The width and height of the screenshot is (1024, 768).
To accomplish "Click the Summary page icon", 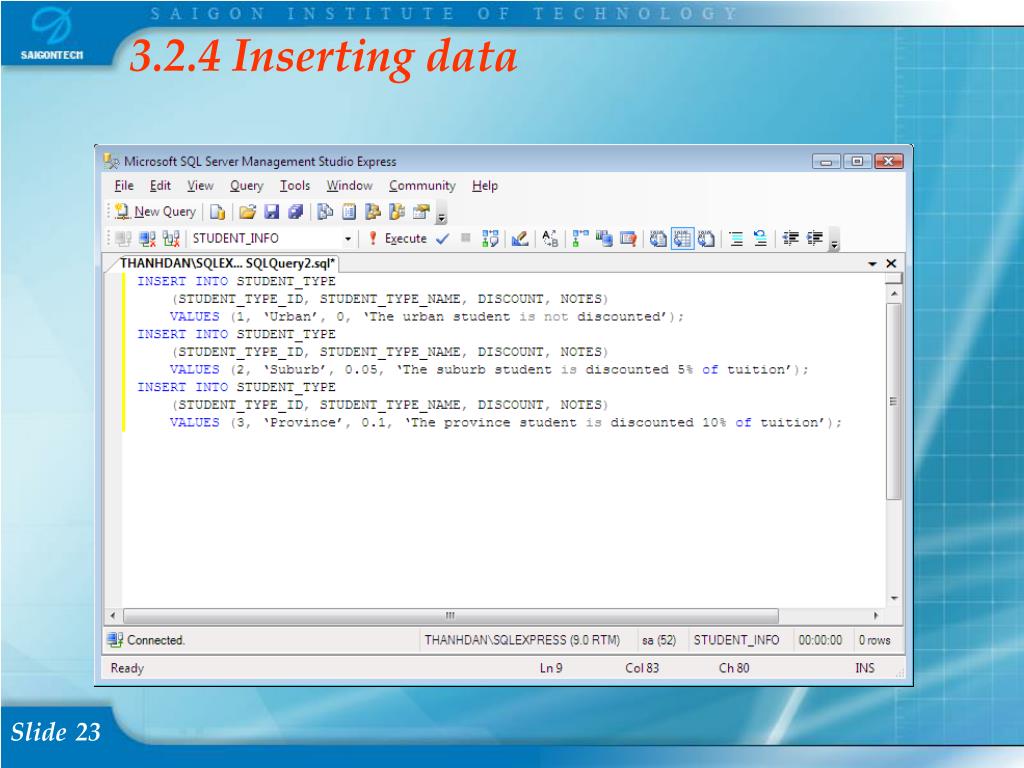I will (x=349, y=212).
